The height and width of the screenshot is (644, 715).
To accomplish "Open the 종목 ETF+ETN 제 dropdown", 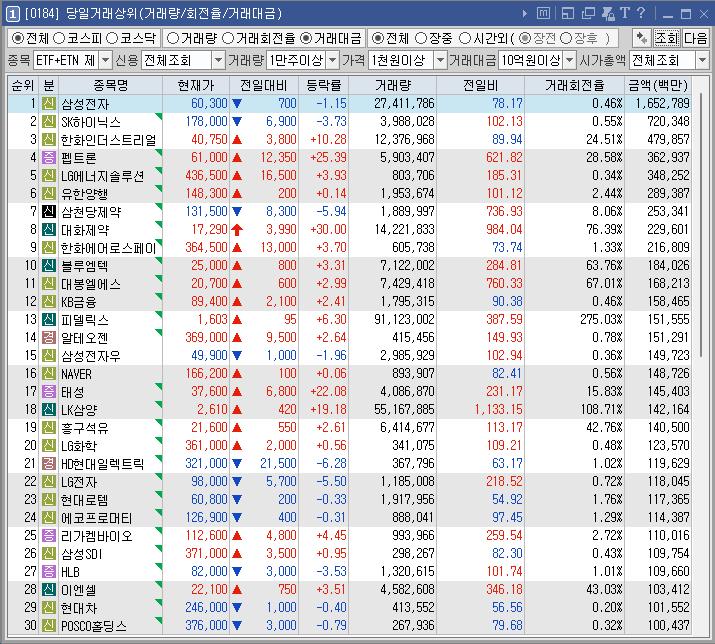I will click(105, 60).
